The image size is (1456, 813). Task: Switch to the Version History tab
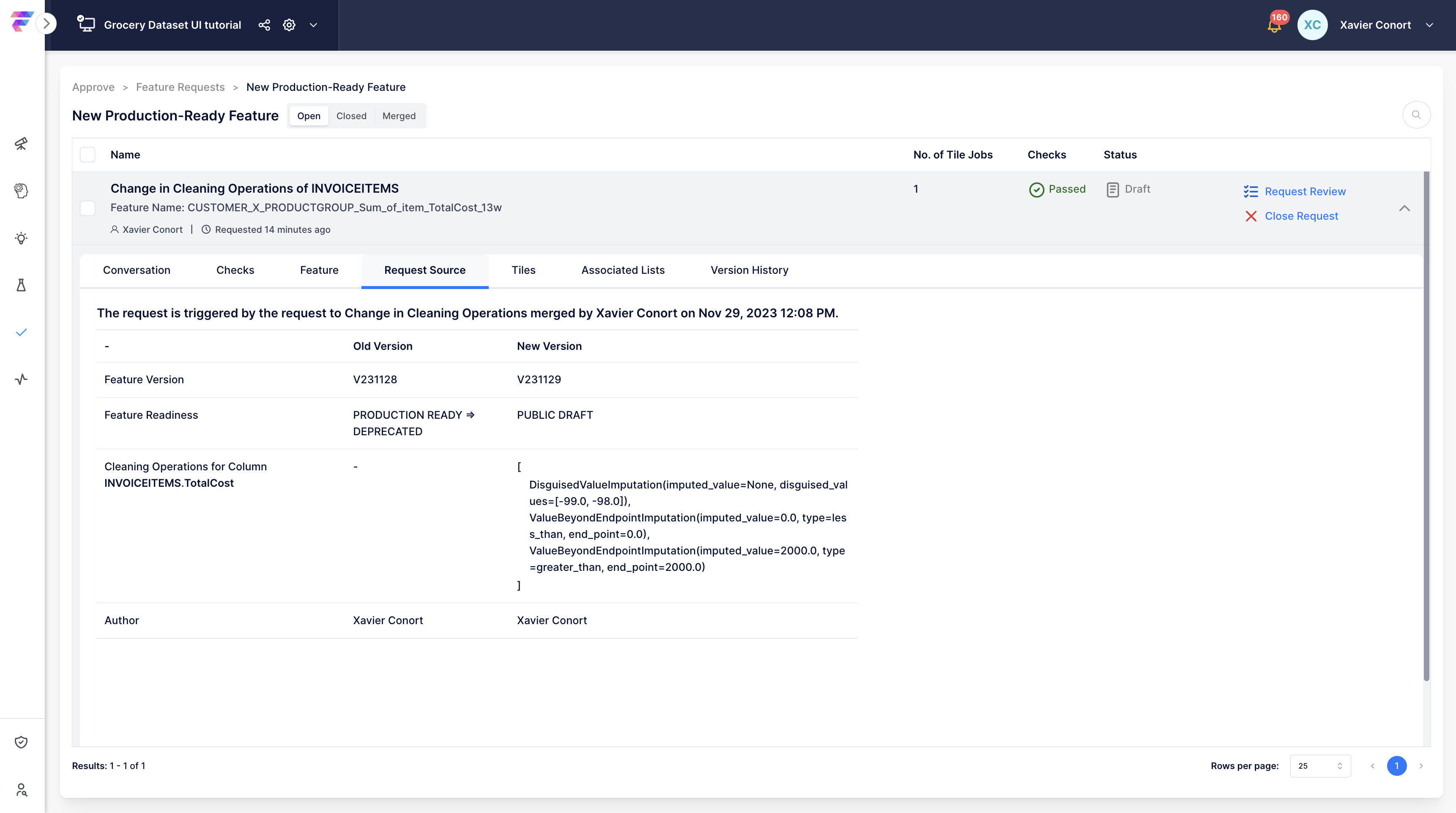[749, 270]
